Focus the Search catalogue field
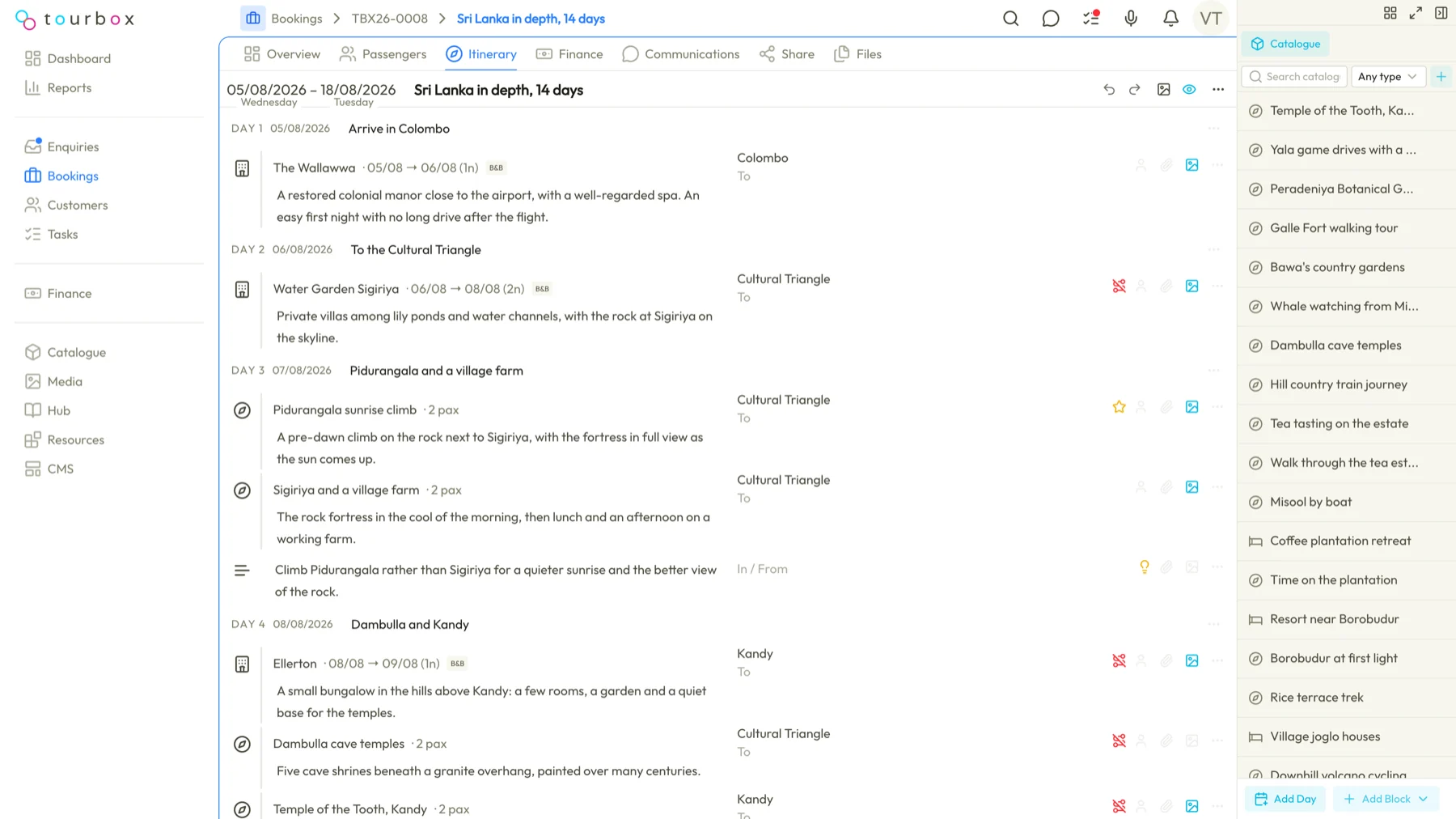Viewport: 1456px width, 819px height. [x=1294, y=76]
